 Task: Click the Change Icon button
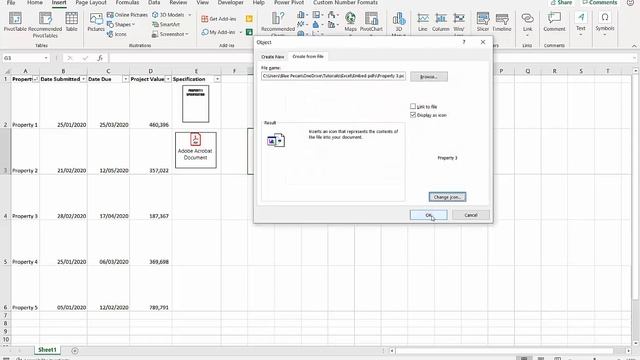447,197
